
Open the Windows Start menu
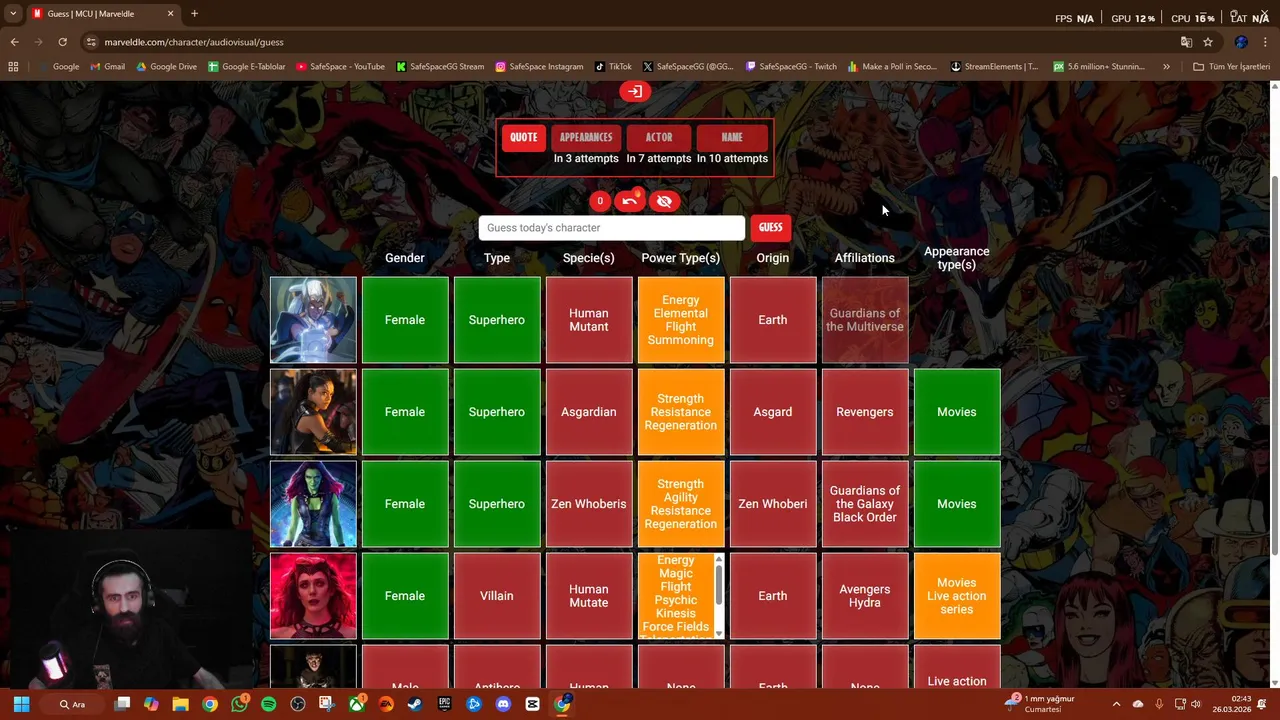(x=21, y=704)
